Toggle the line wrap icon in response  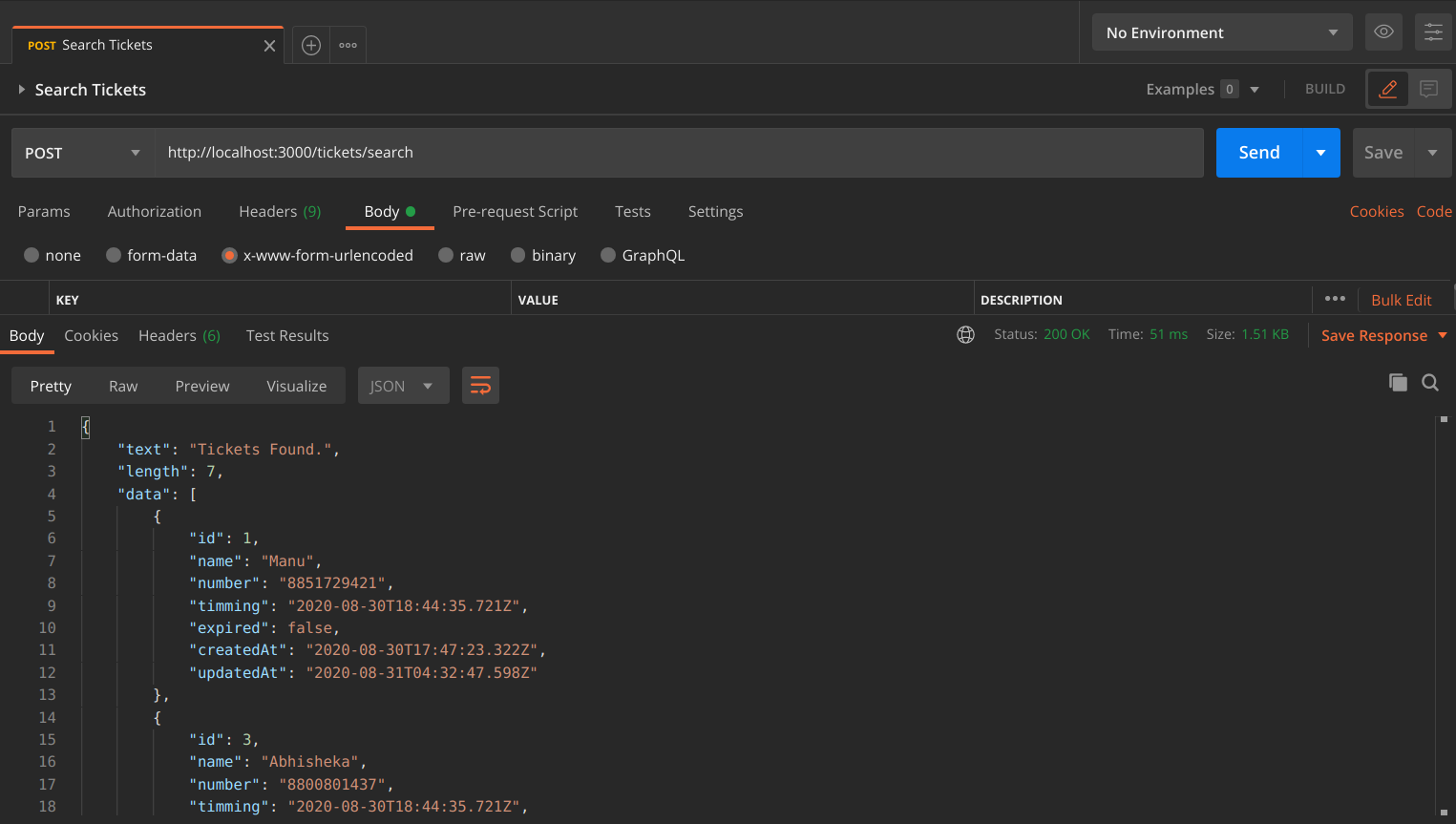point(480,386)
